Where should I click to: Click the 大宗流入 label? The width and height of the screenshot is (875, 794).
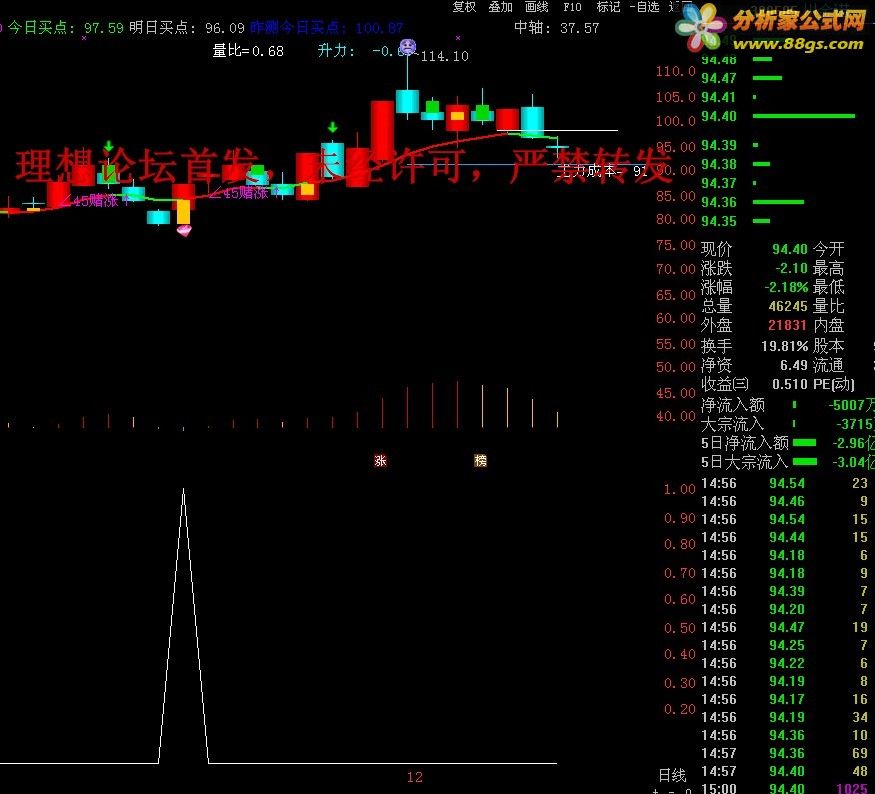(x=732, y=424)
